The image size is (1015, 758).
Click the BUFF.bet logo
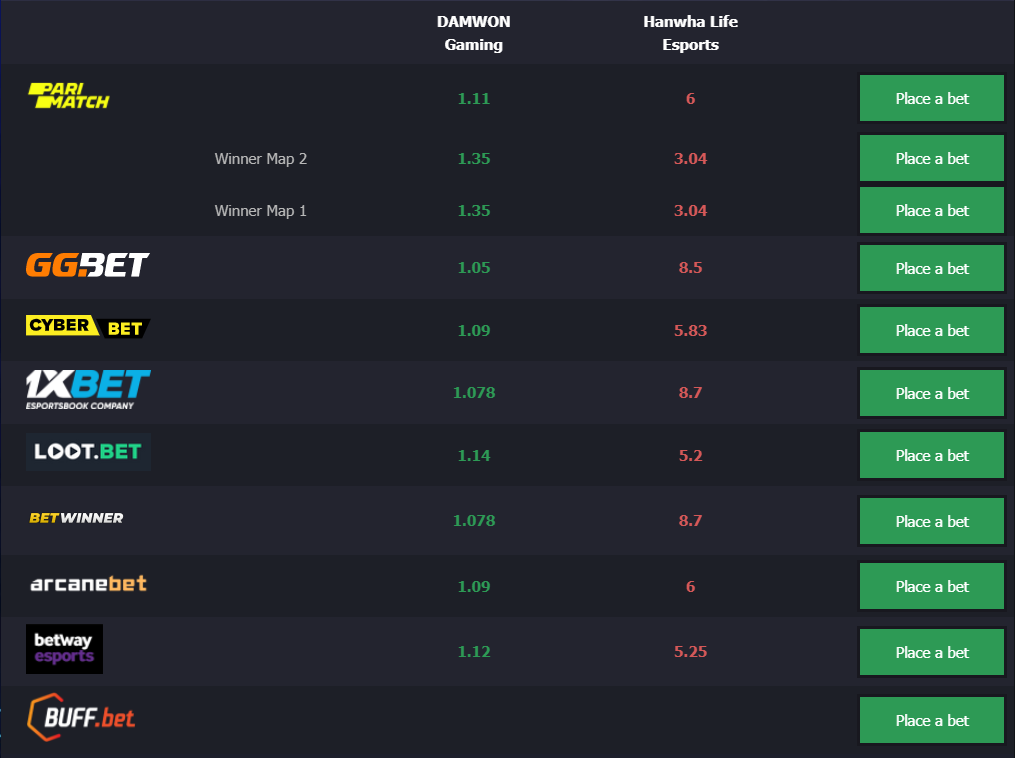82,717
